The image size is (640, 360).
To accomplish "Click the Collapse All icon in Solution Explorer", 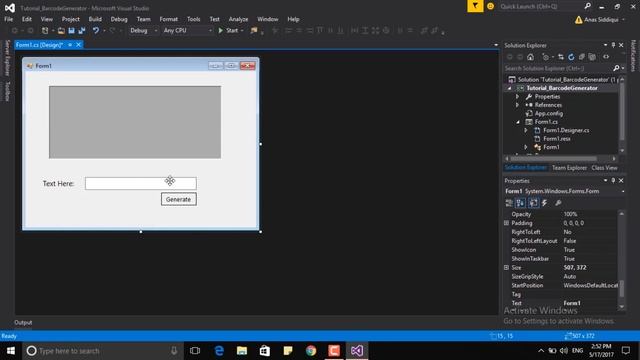I will [x=582, y=57].
